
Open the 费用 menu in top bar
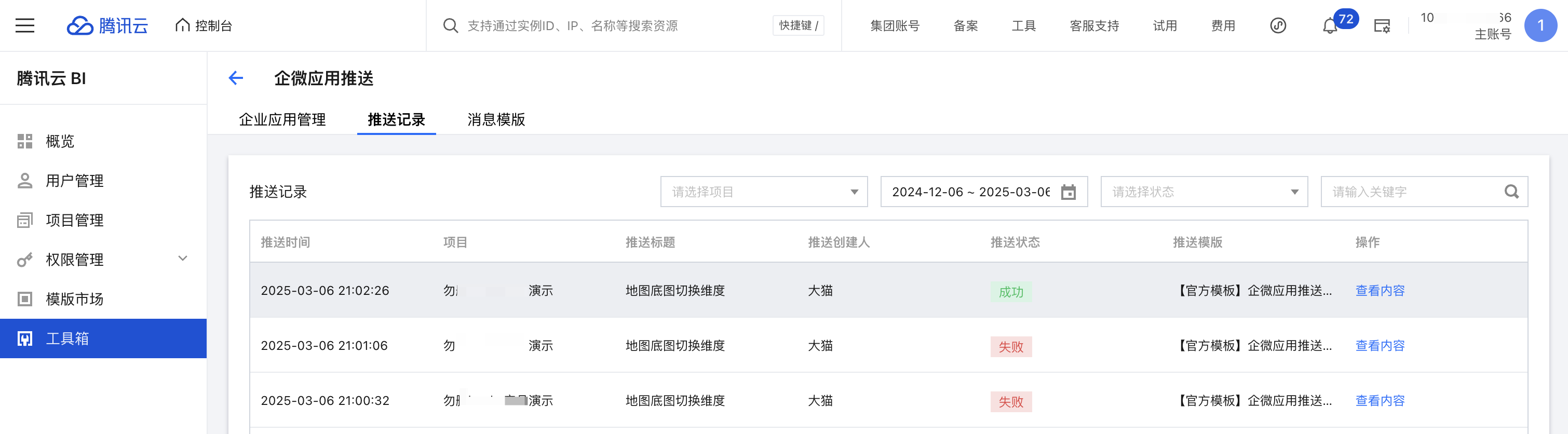coord(1222,25)
